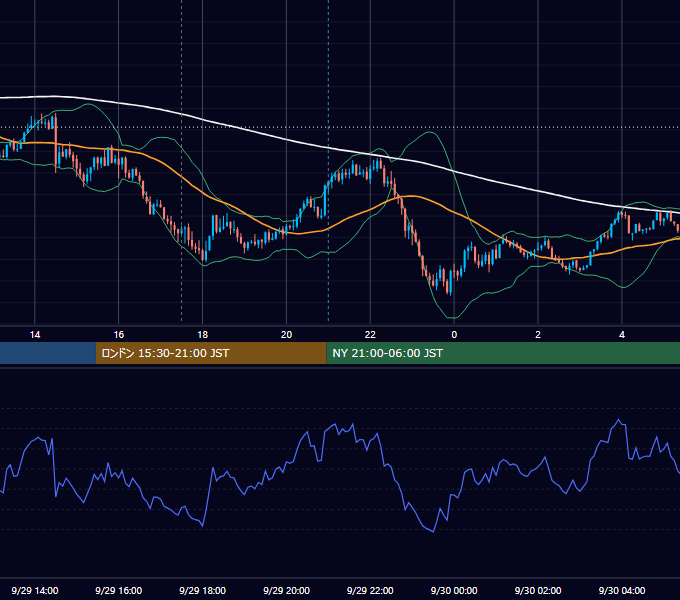The image size is (680, 600).
Task: Click the blue session bar left of ロンドン
Action: coord(48,353)
